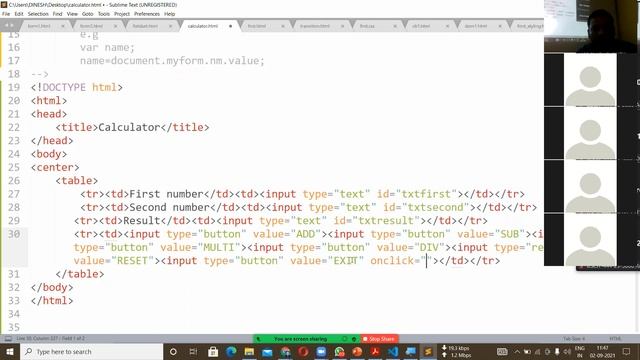Open the Tools menu
This screenshot has width=640, height=360.
(104, 14)
